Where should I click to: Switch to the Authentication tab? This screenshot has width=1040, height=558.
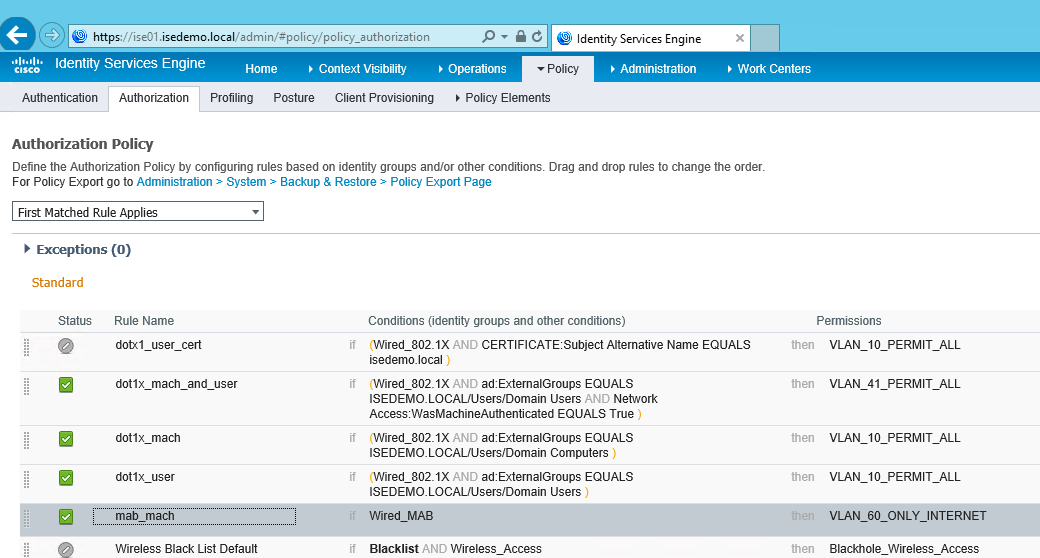tap(60, 98)
